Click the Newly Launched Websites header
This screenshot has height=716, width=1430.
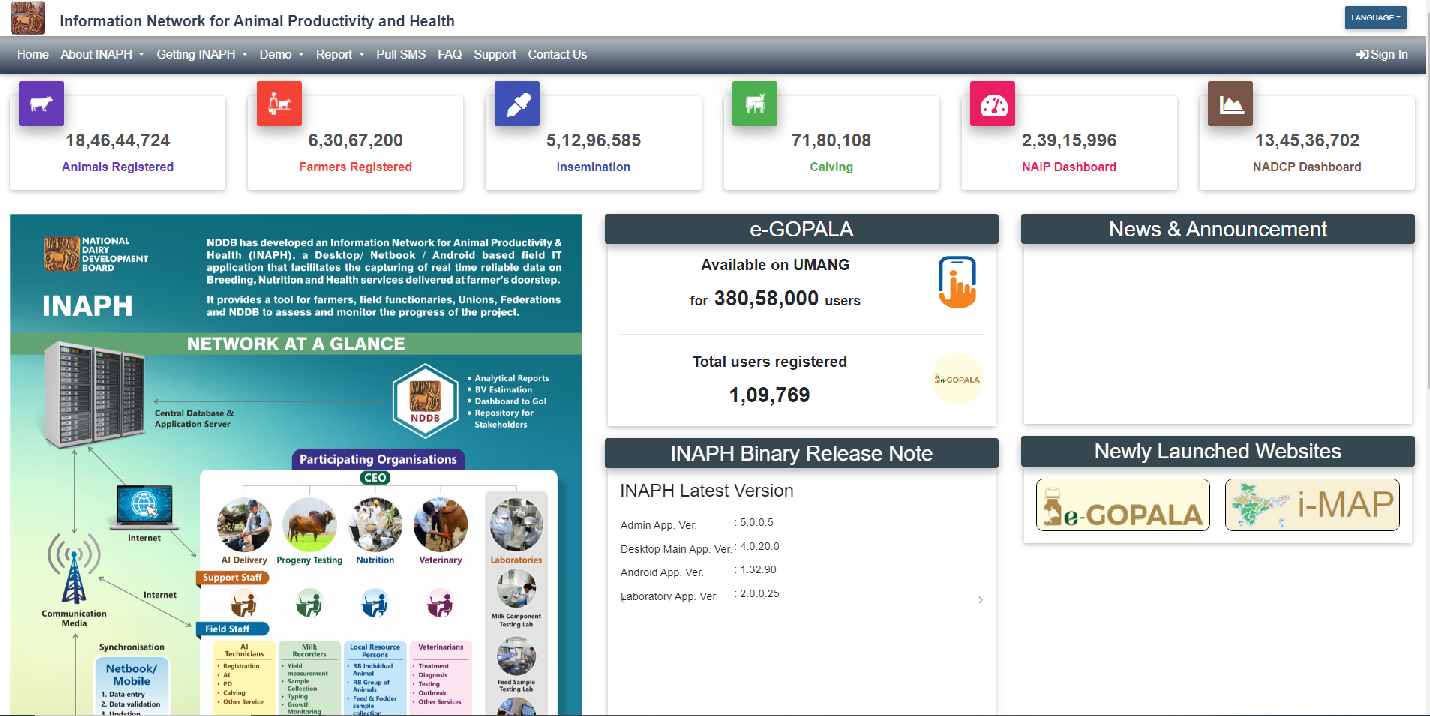[x=1218, y=451]
